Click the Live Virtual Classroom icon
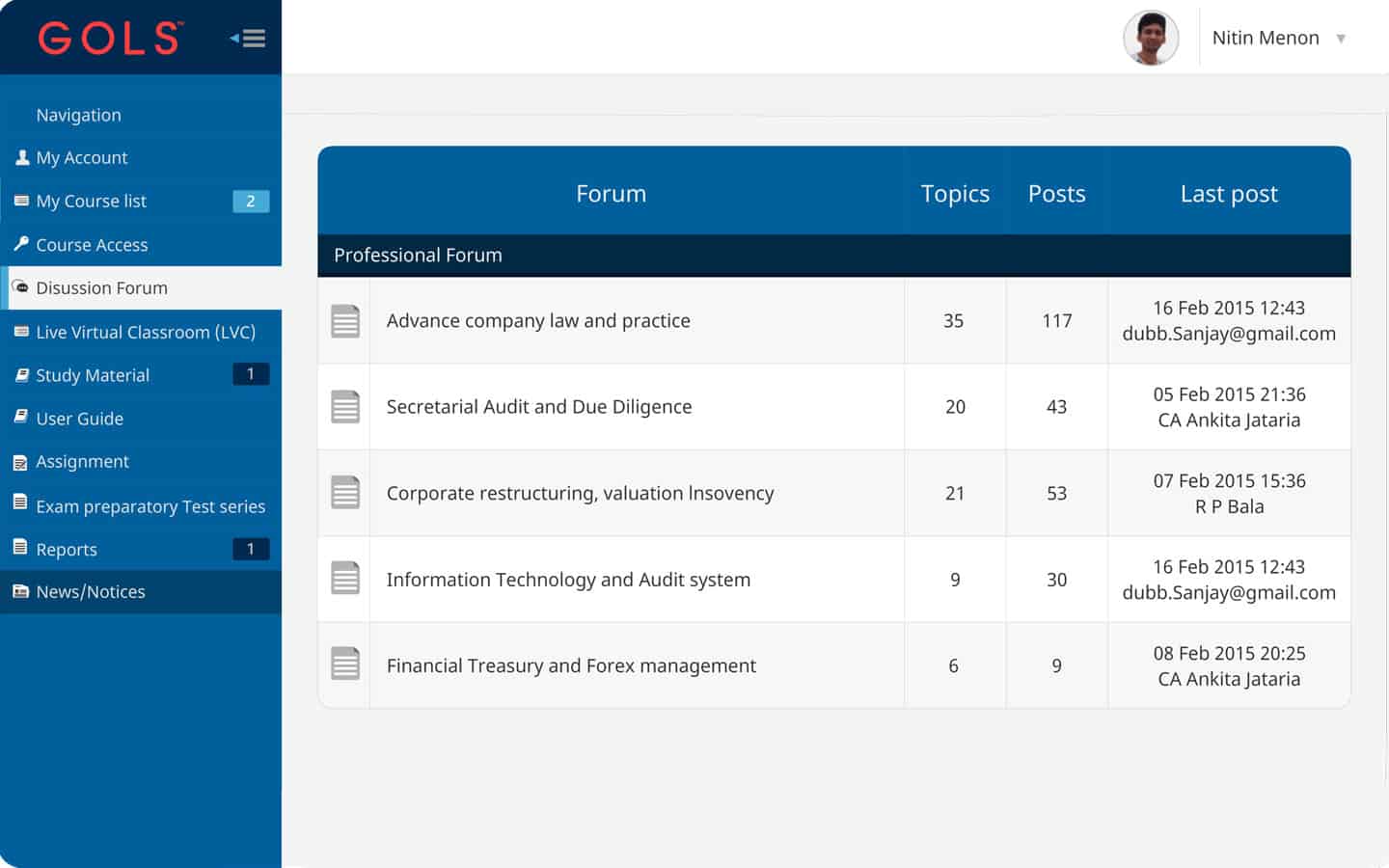The height and width of the screenshot is (868, 1389). 21,331
